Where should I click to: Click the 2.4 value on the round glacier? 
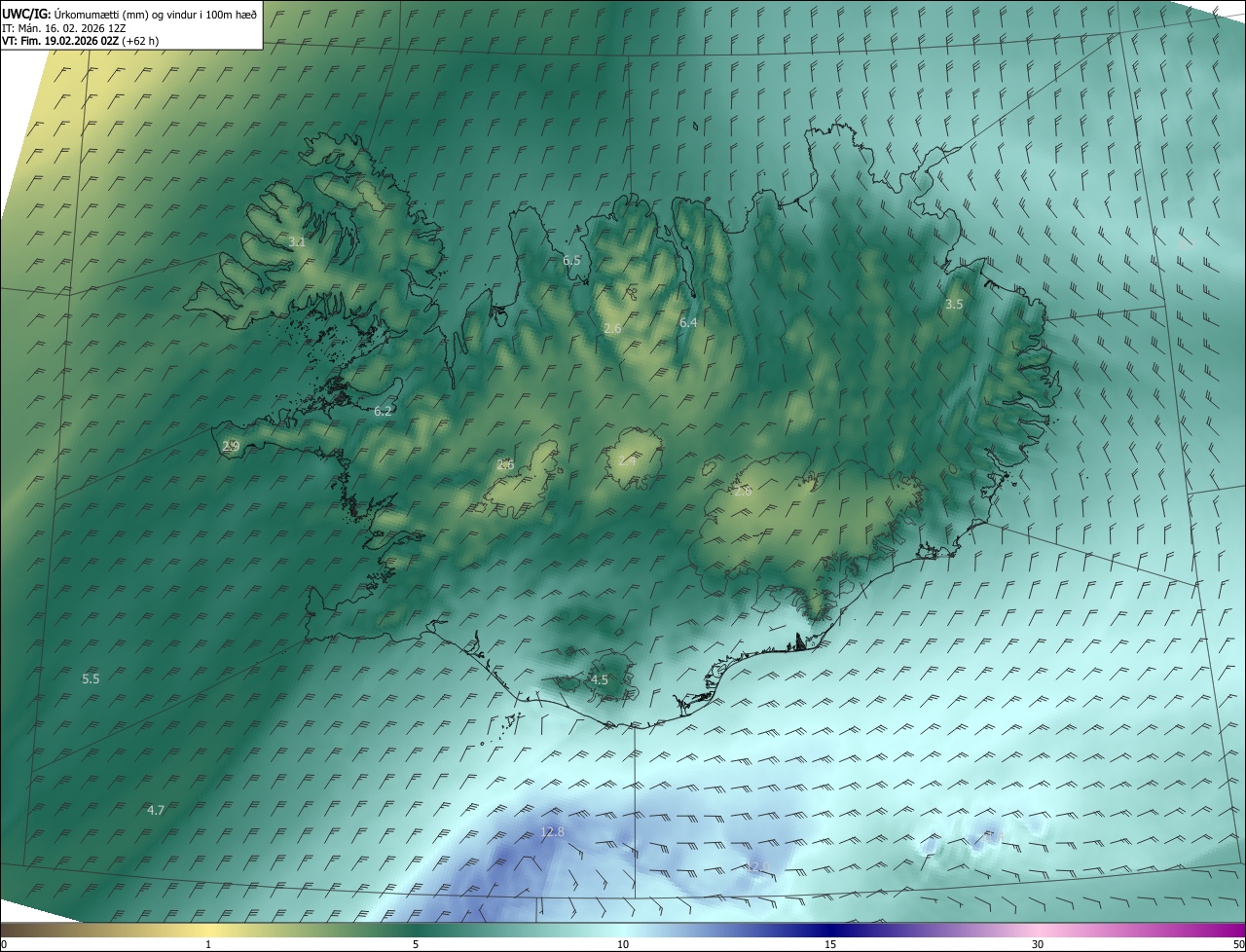click(x=628, y=461)
